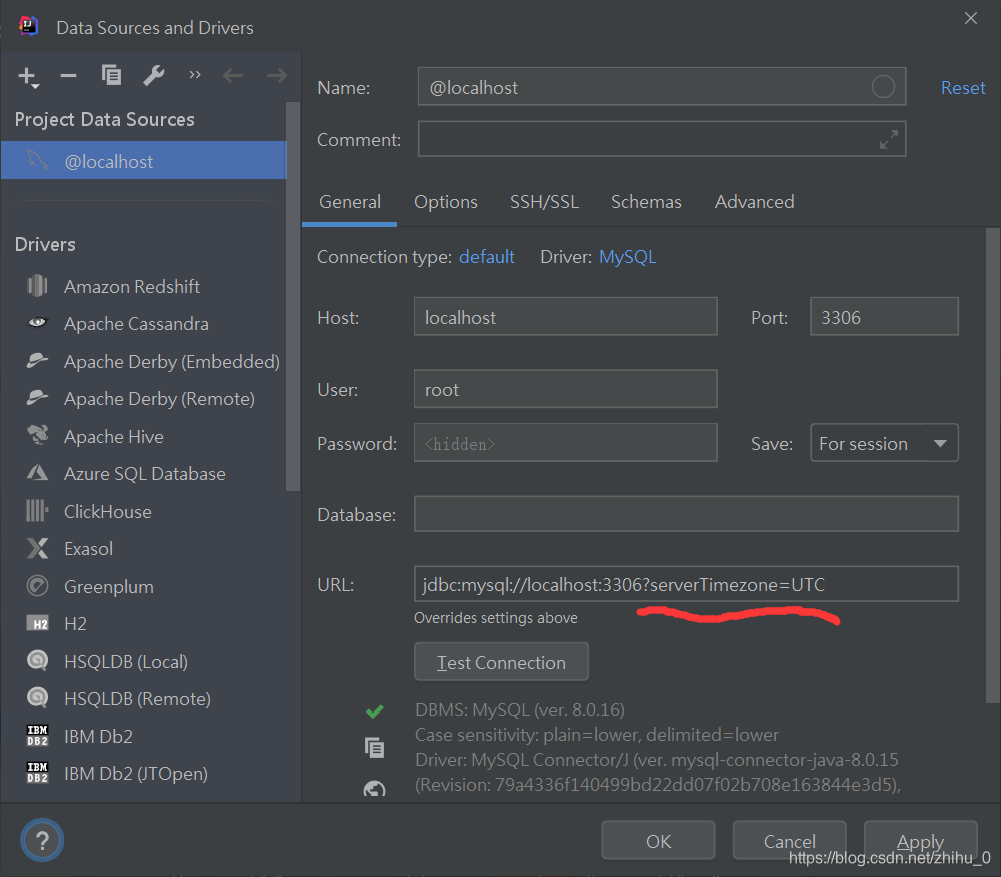Click the General tab content scrollbar

(993, 466)
